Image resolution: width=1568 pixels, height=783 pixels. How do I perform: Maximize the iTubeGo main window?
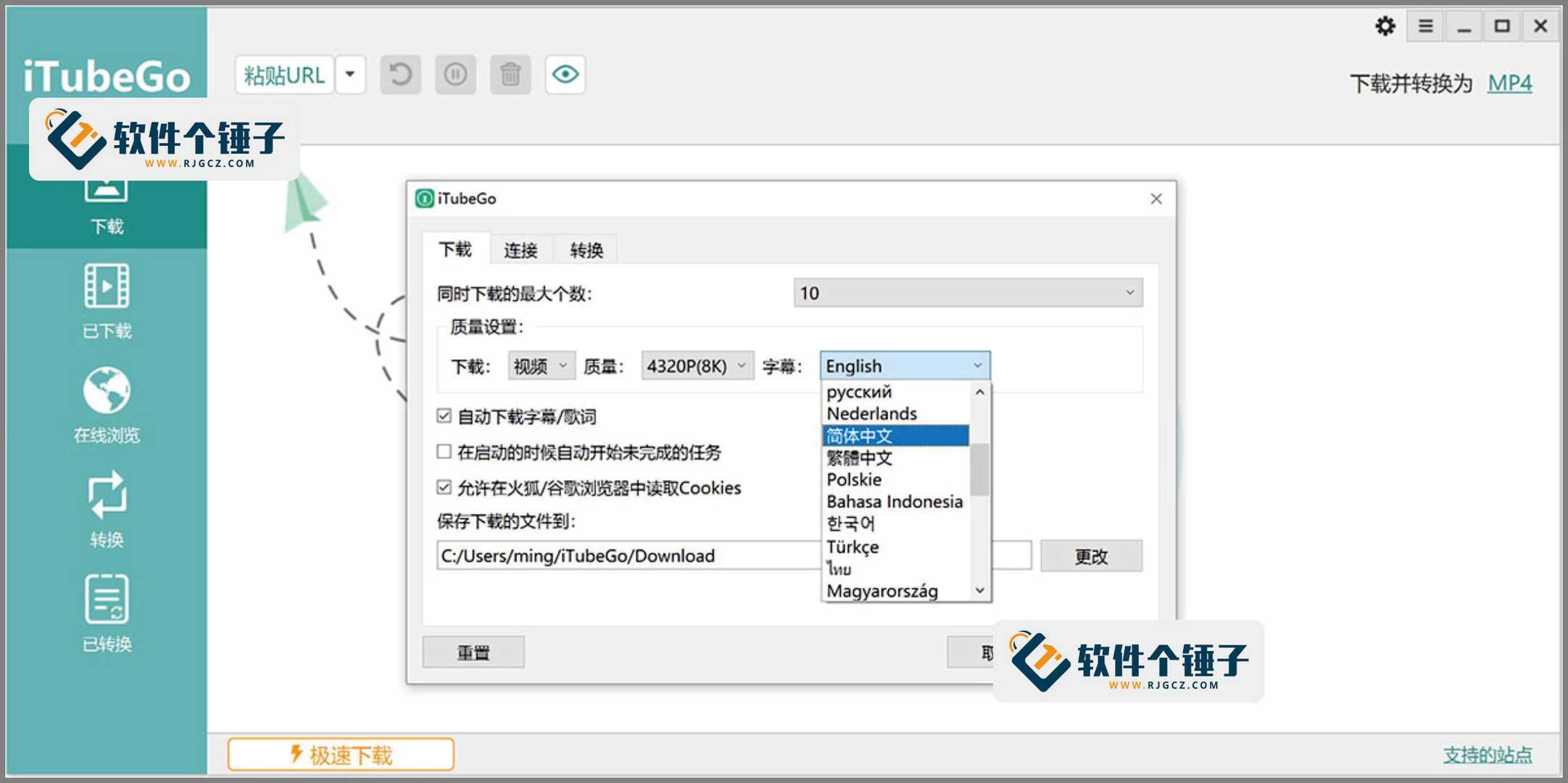[1502, 27]
